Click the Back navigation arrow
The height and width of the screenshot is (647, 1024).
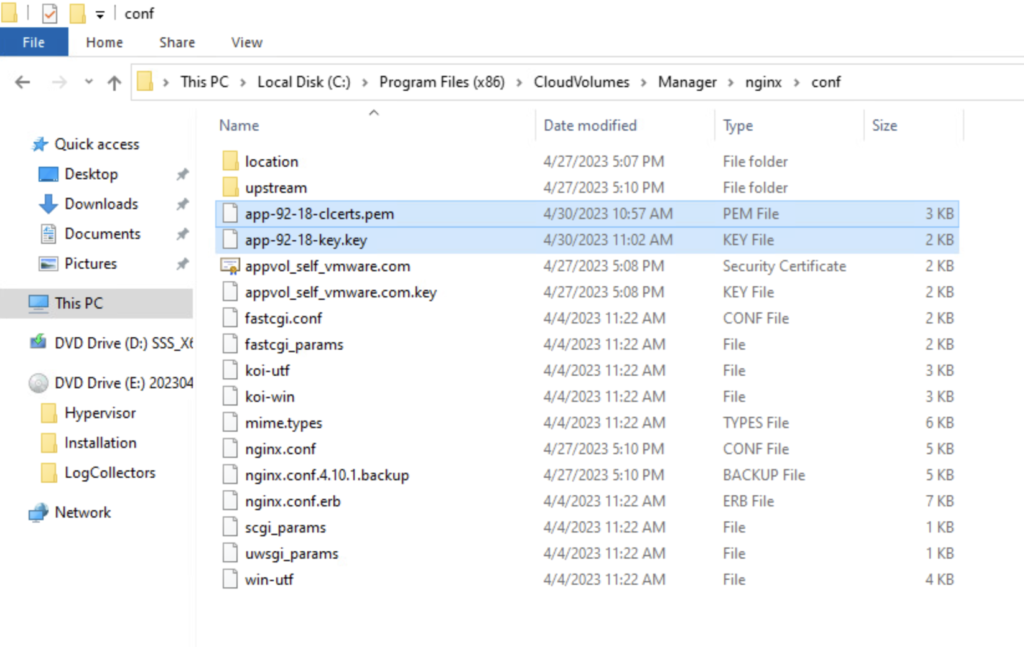tap(23, 83)
